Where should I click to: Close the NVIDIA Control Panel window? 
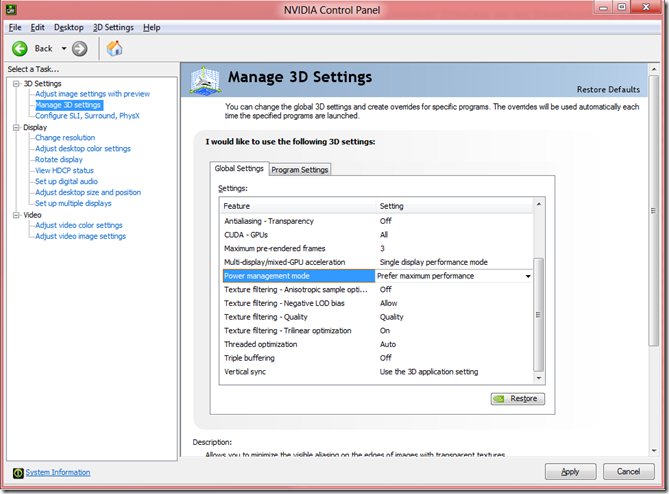pyautogui.click(x=646, y=7)
